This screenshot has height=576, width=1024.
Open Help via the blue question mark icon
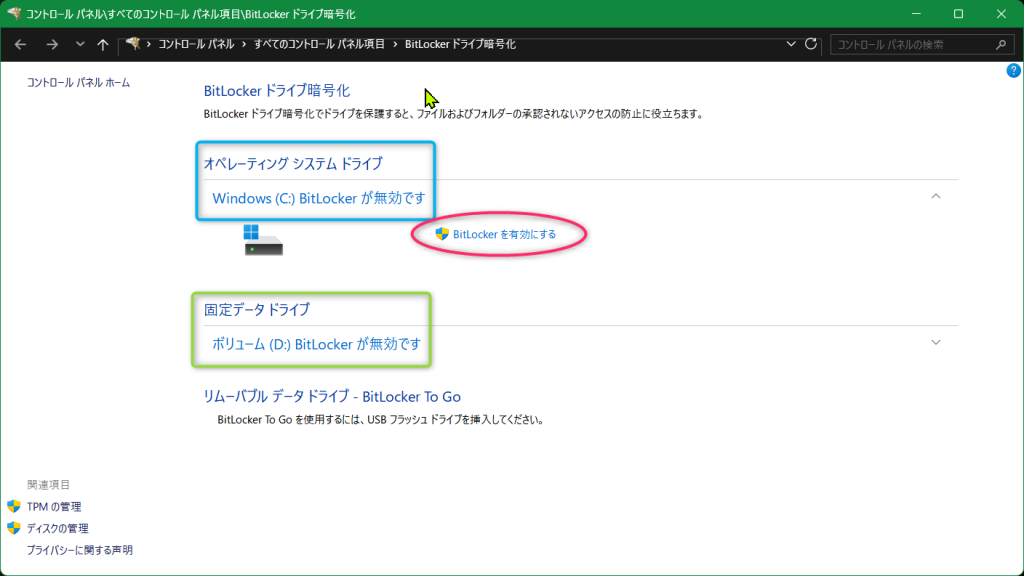1013,71
